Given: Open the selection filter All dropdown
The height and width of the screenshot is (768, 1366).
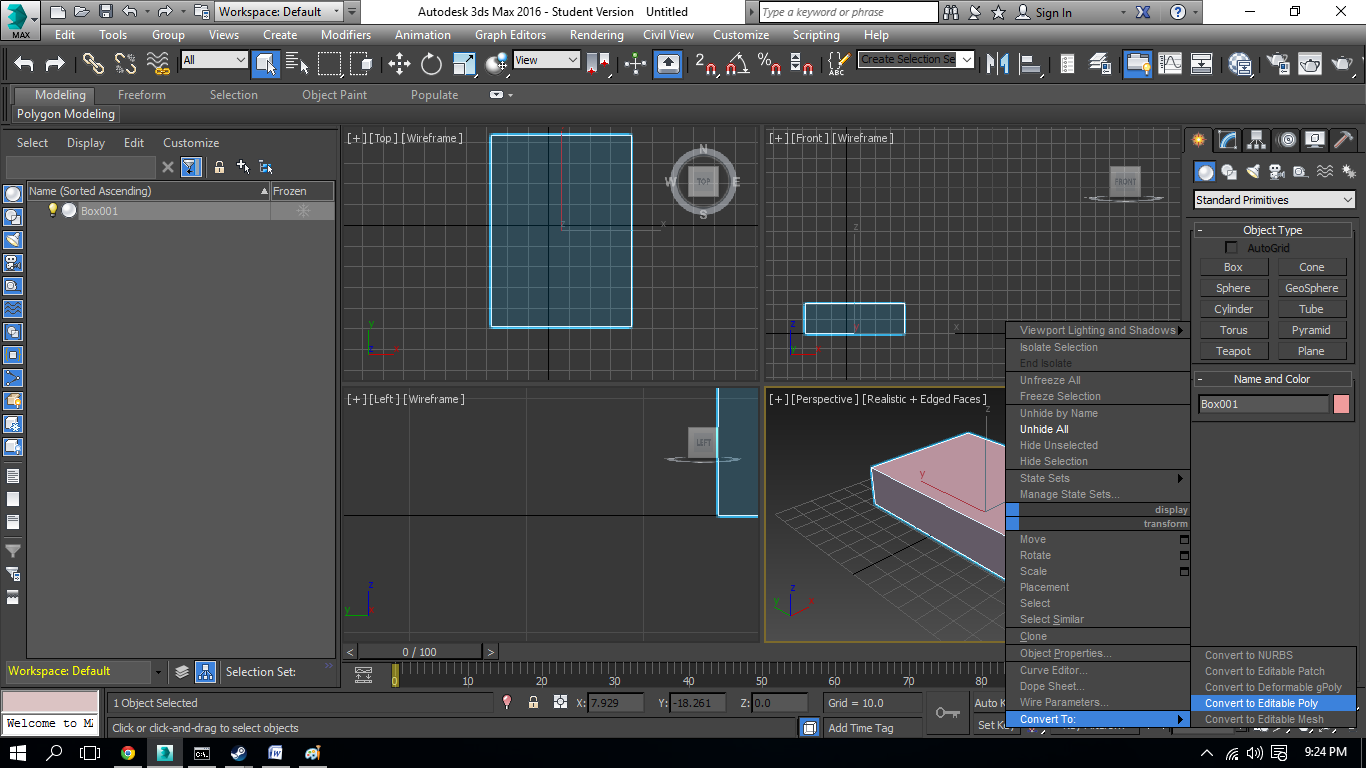Looking at the screenshot, I should pyautogui.click(x=214, y=60).
